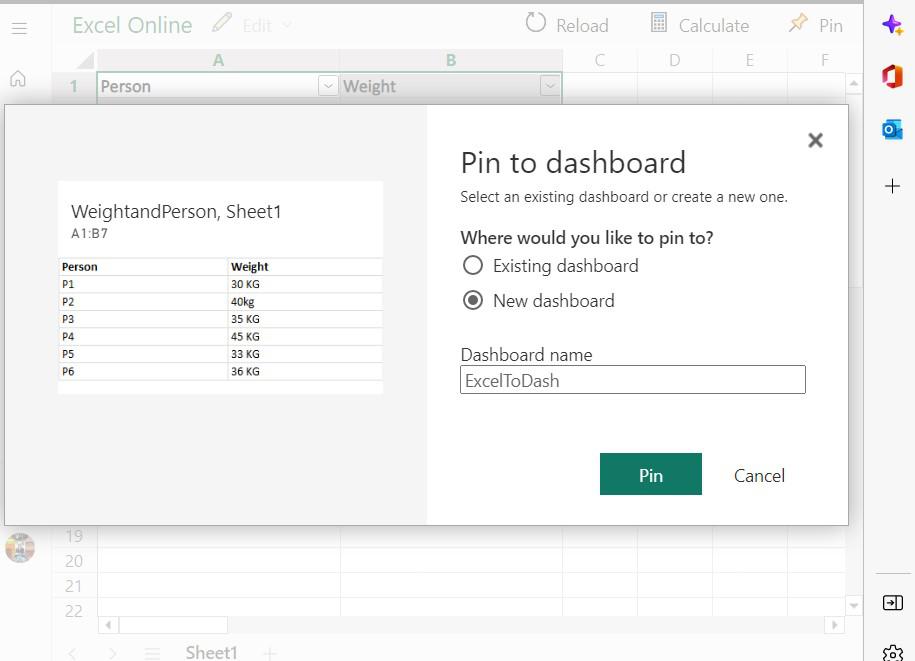Image resolution: width=915 pixels, height=661 pixels.
Task: Click the vertical scrollbar down arrow
Action: tap(854, 606)
